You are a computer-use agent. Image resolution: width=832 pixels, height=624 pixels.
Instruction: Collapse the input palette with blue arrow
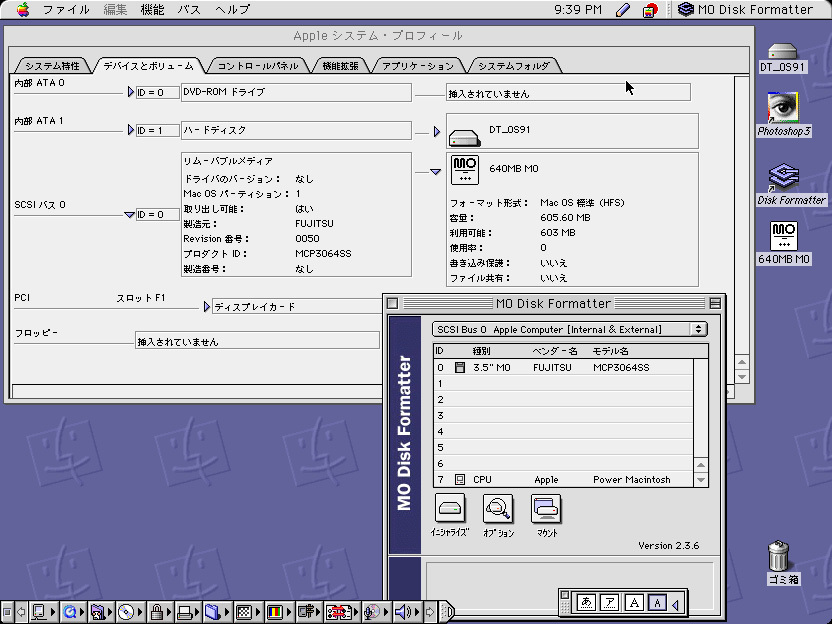click(675, 604)
